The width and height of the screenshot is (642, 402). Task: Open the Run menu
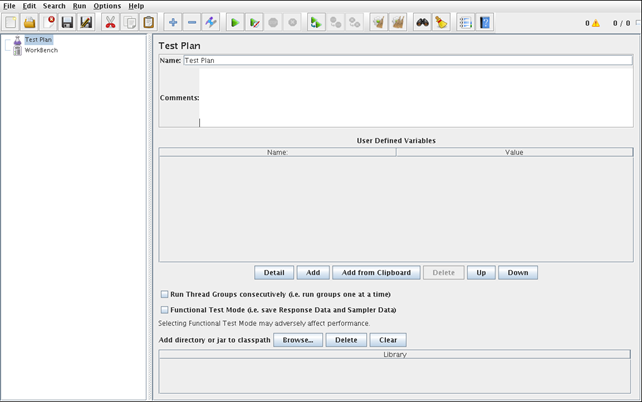click(x=79, y=6)
